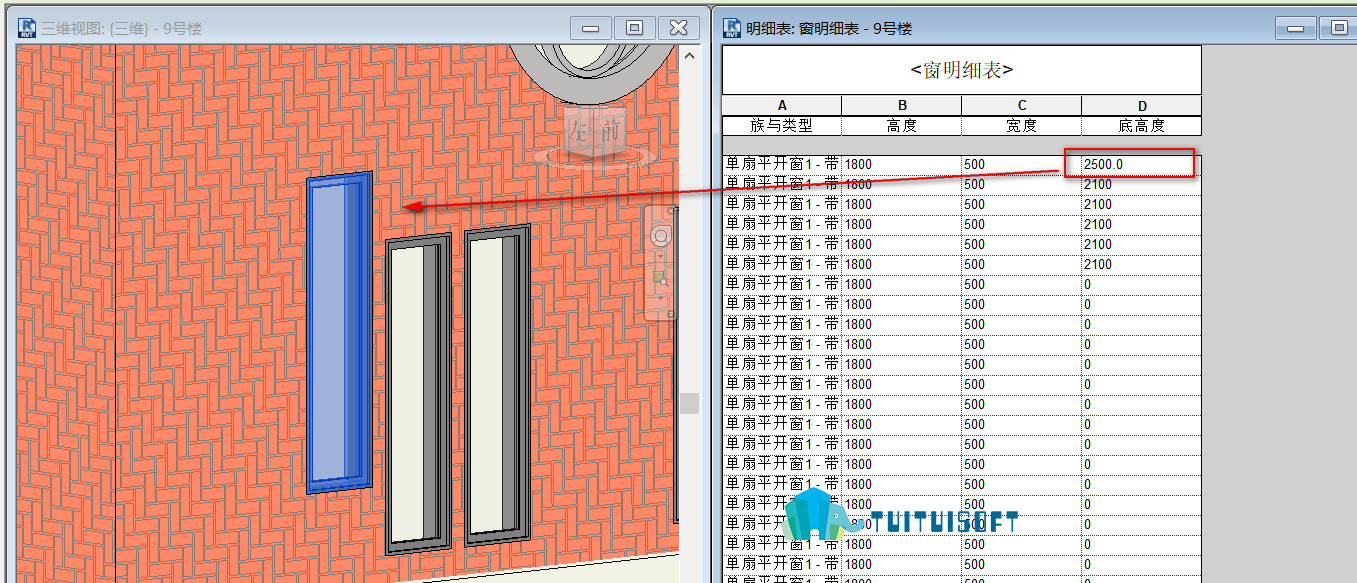Click the schedule title <窗明细表>

tap(962, 70)
